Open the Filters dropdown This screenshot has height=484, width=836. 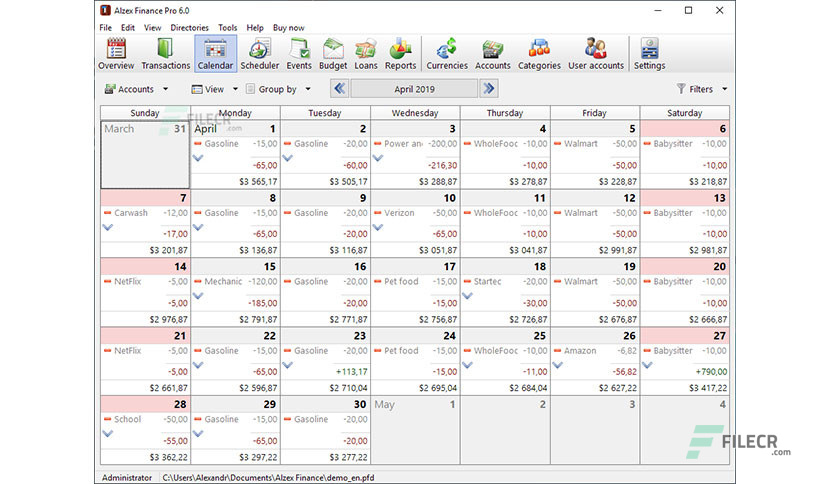click(702, 89)
